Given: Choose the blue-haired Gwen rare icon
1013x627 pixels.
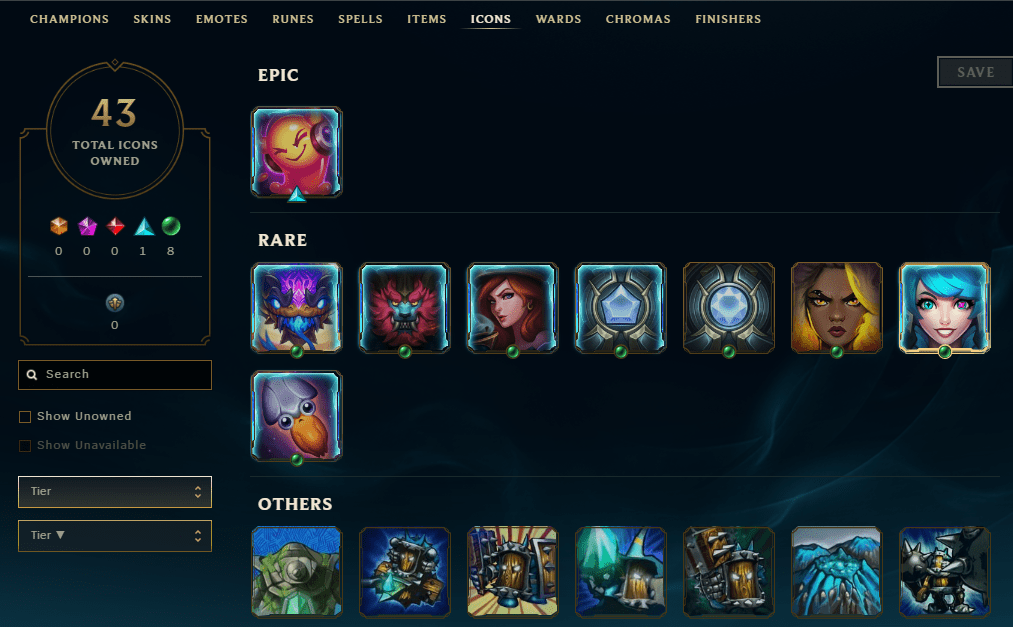Looking at the screenshot, I should pyautogui.click(x=945, y=308).
